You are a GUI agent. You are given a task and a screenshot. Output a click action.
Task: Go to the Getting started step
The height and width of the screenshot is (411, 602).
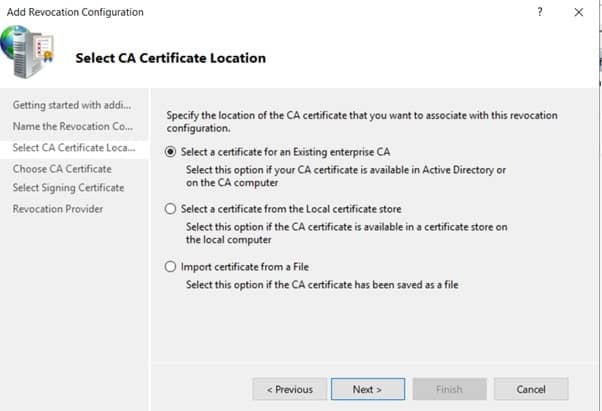point(71,105)
